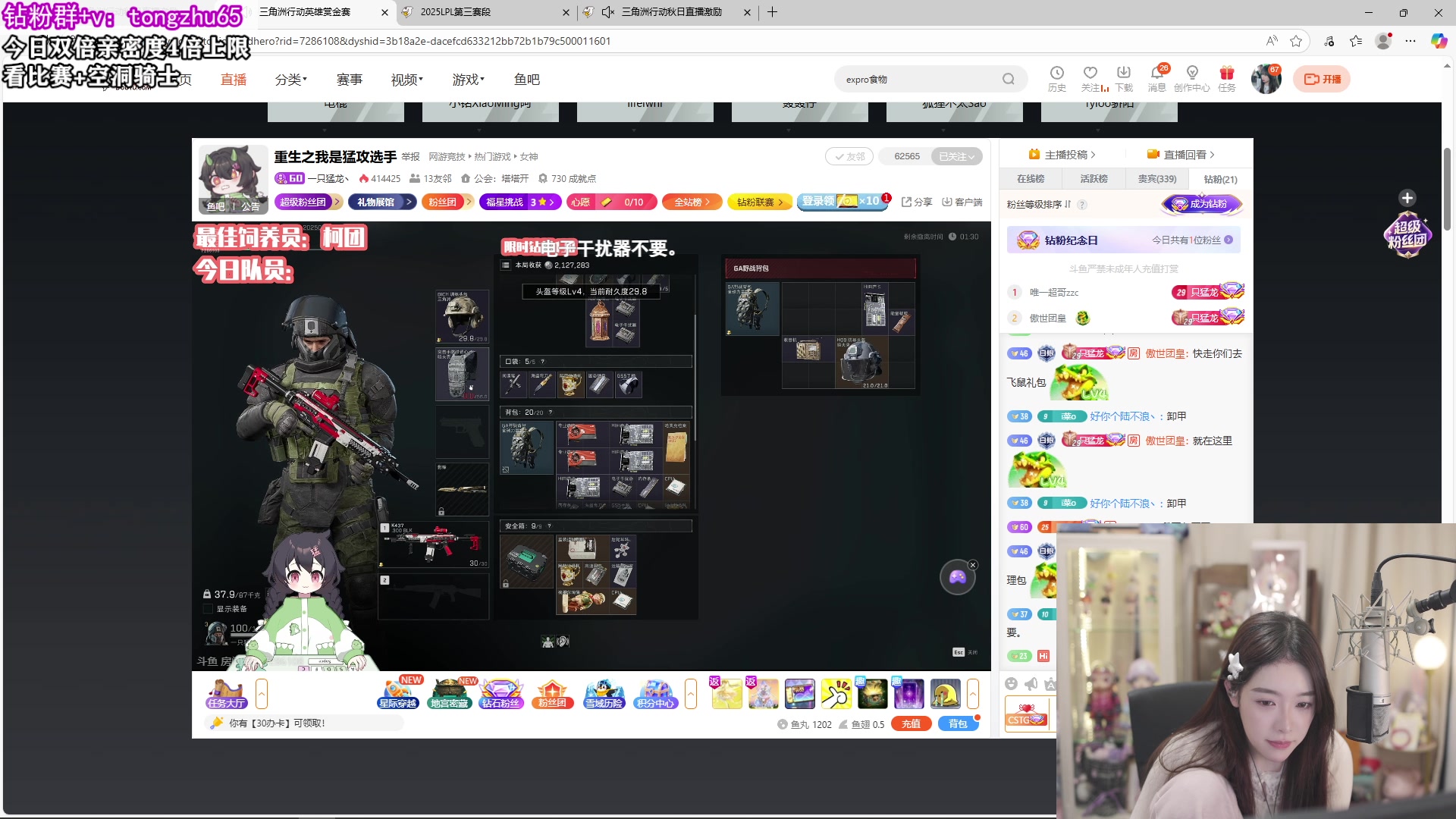This screenshot has height=819, width=1456.
Task: Open the 心愿 wish progress bar
Action: [x=612, y=202]
